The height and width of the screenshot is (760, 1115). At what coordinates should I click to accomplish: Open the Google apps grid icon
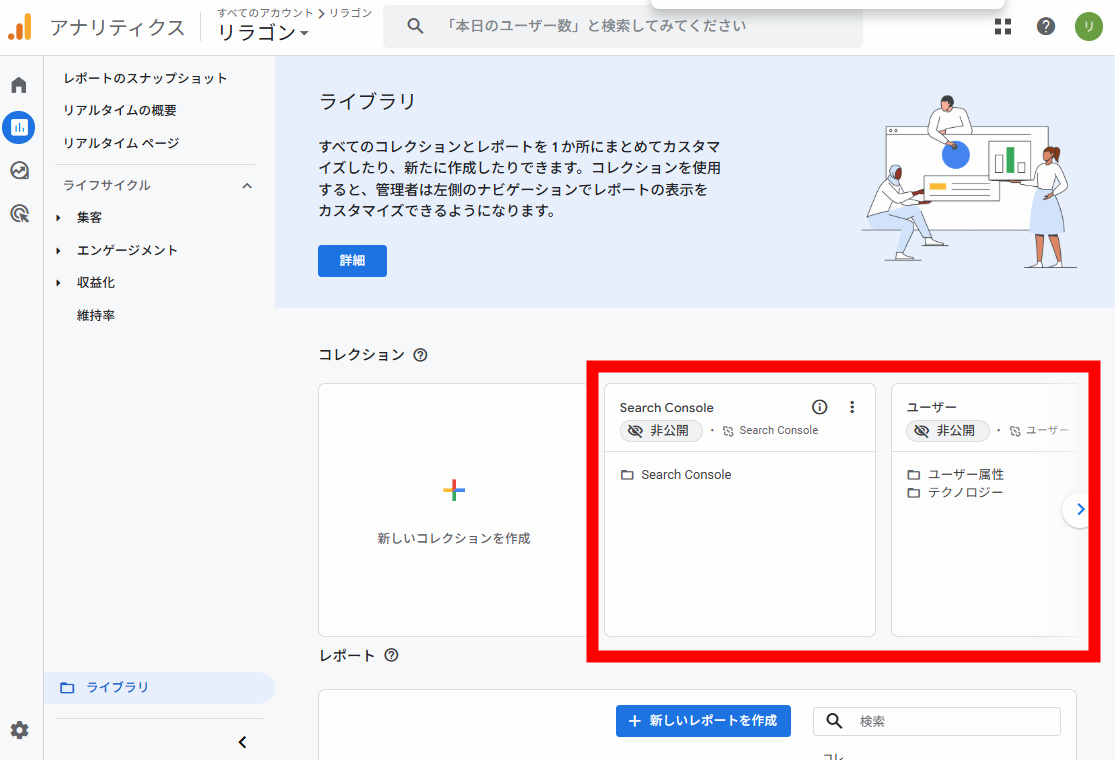tap(1003, 27)
